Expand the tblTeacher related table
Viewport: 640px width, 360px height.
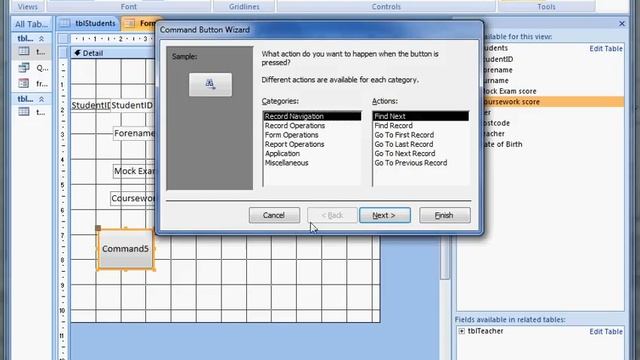(x=462, y=331)
